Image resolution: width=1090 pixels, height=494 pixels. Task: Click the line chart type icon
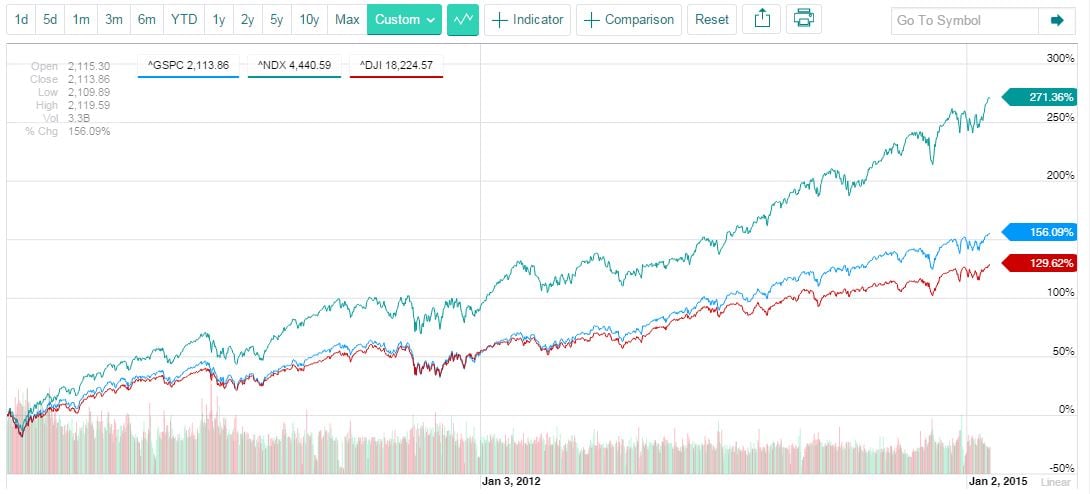[x=462, y=20]
